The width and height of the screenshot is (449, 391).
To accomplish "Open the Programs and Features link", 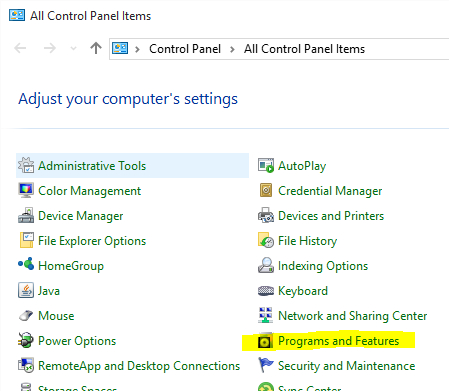I will pyautogui.click(x=339, y=341).
